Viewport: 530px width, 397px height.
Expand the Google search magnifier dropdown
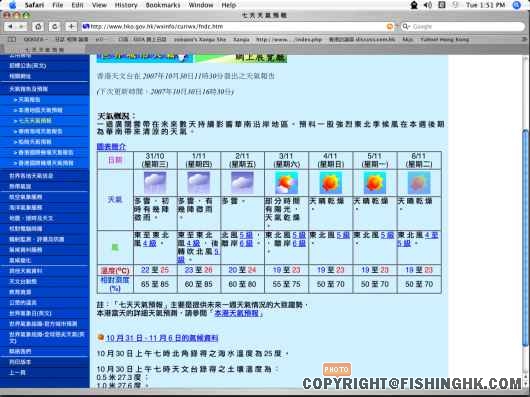pyautogui.click(x=406, y=26)
